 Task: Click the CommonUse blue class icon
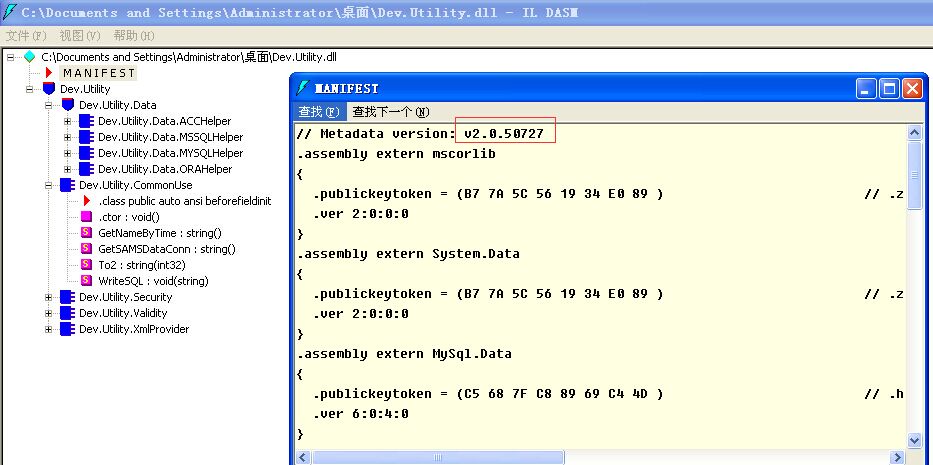[x=67, y=185]
